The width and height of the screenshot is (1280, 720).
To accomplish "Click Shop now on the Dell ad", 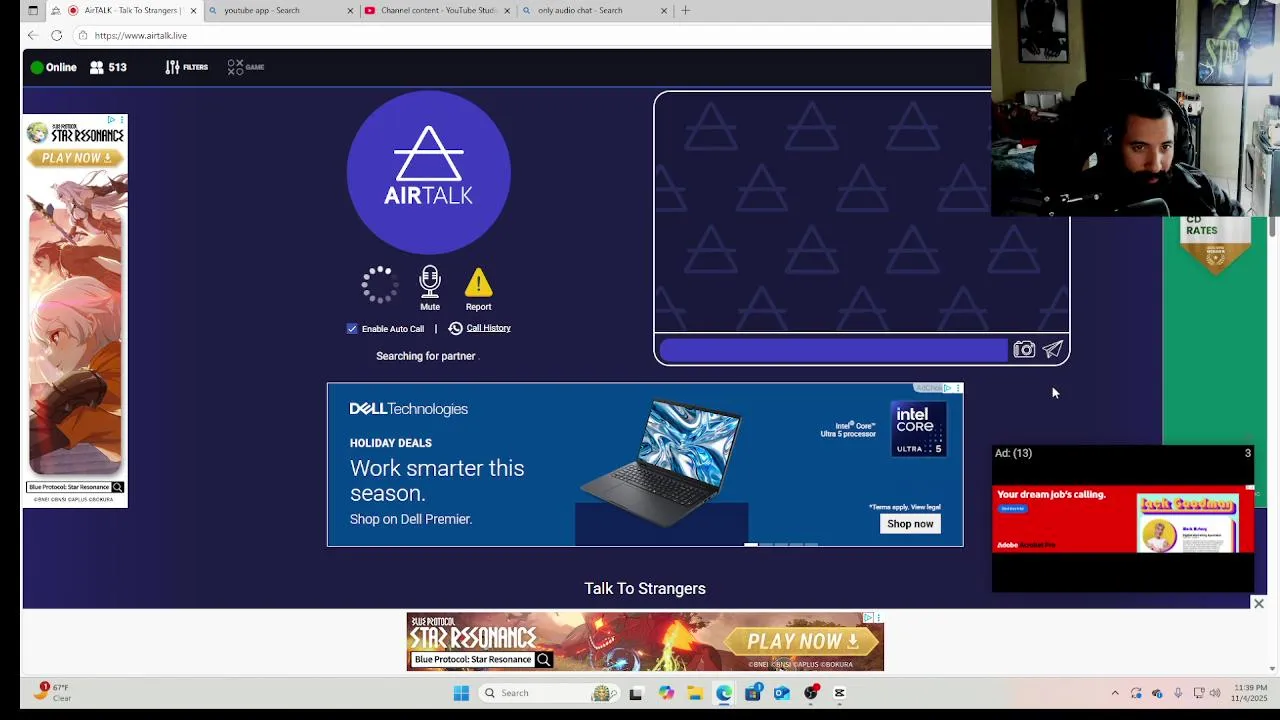I will (x=910, y=524).
